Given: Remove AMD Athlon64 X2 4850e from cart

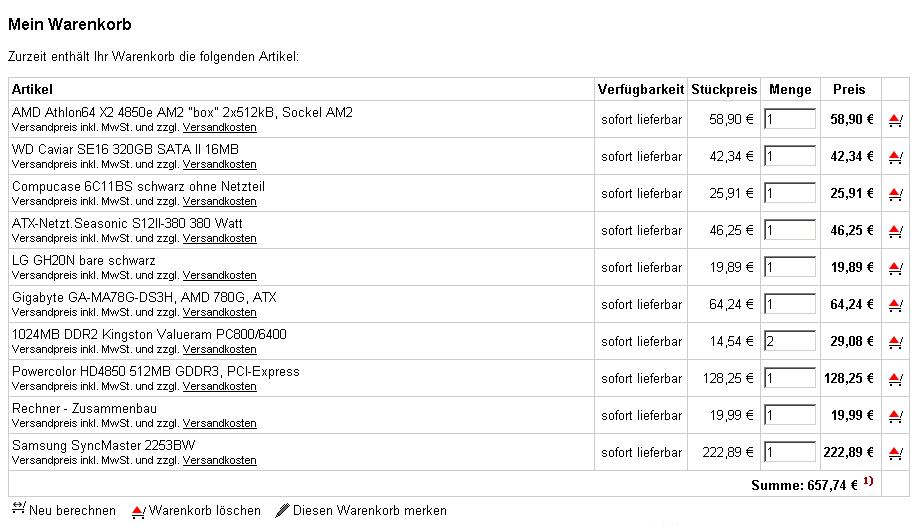Looking at the screenshot, I should point(895,120).
